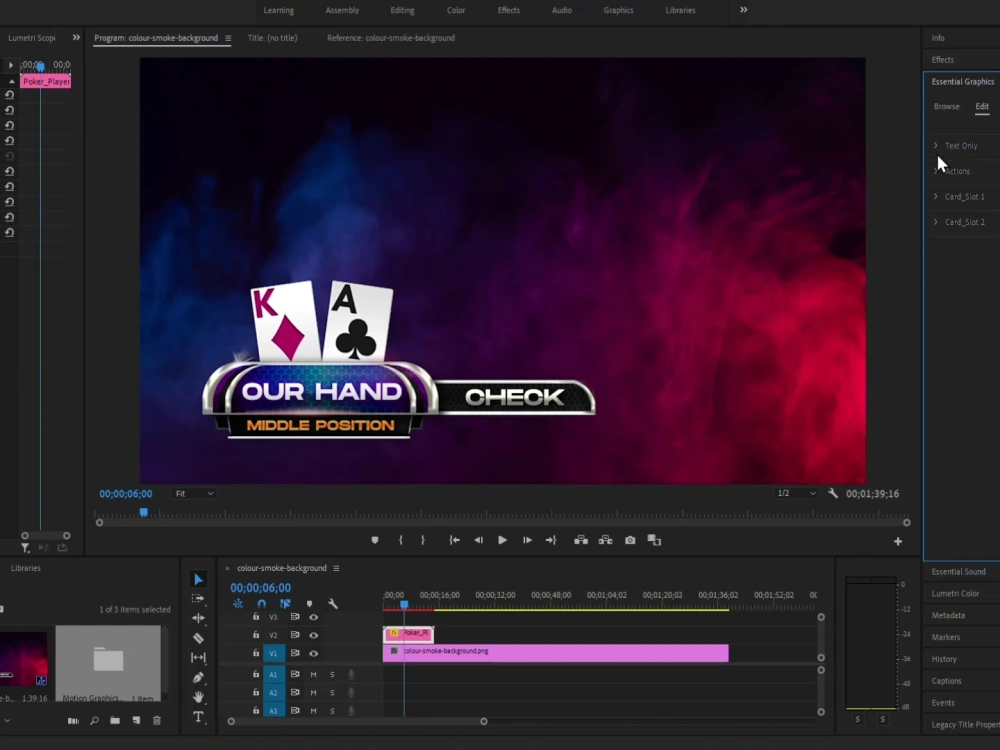Click the Go to In icon
This screenshot has height=750, width=1000.
click(x=454, y=540)
